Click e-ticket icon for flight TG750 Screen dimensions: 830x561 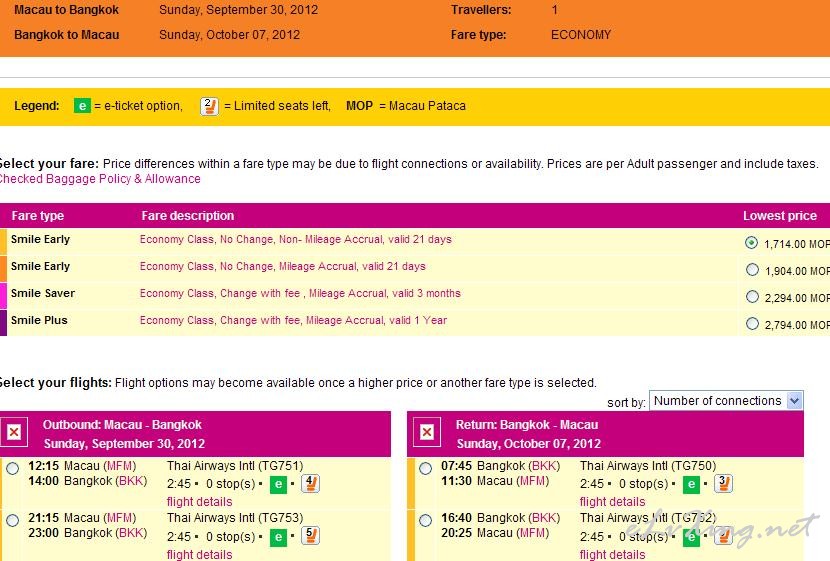(x=691, y=485)
